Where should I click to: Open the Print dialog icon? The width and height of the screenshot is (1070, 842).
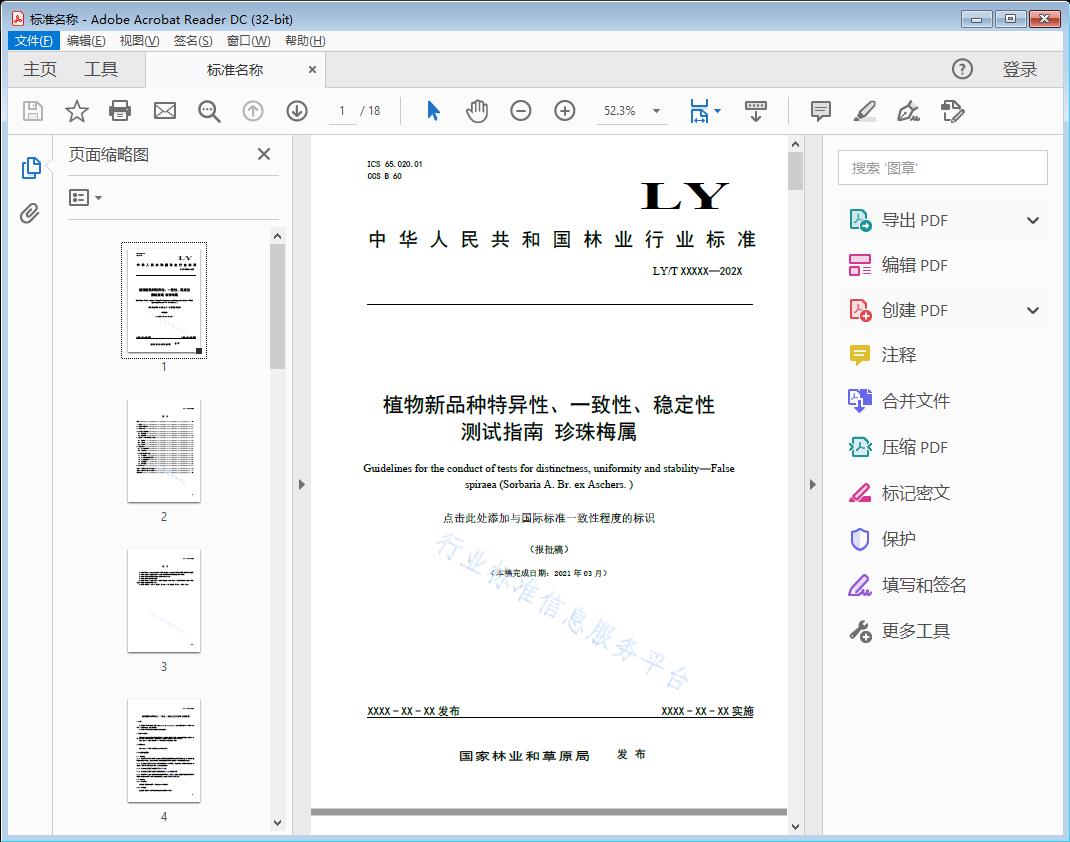120,111
